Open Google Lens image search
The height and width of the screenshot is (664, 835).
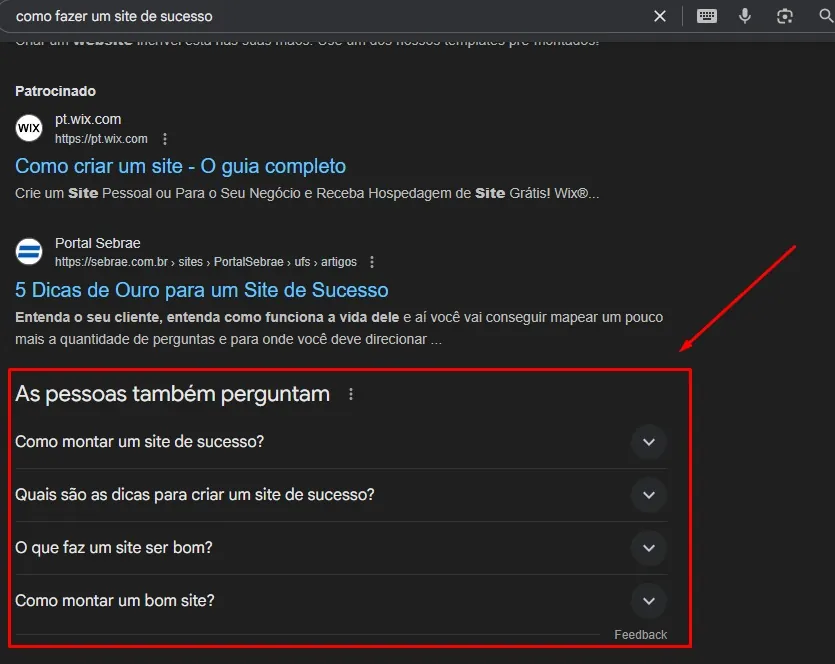pos(784,16)
